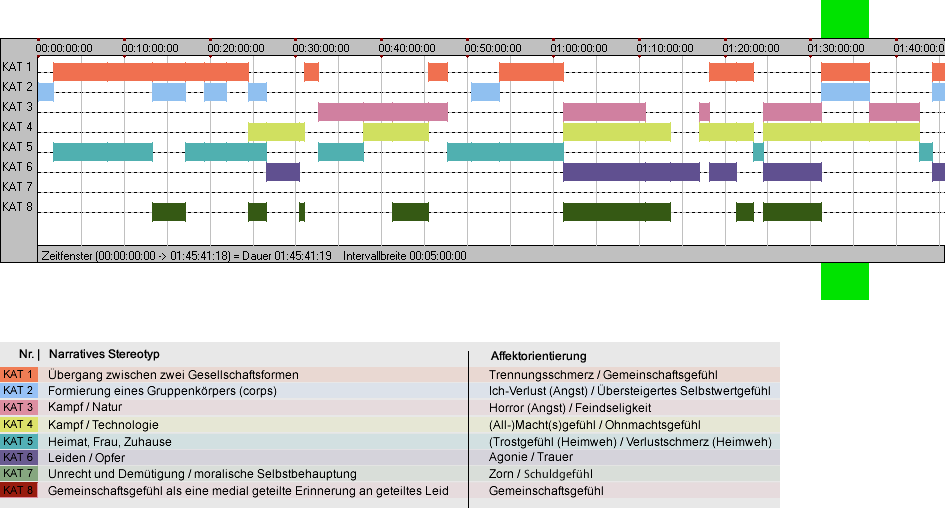Click the yellow KAT 4 legend swatch
Screen dimensions: 945x530
click(19, 424)
